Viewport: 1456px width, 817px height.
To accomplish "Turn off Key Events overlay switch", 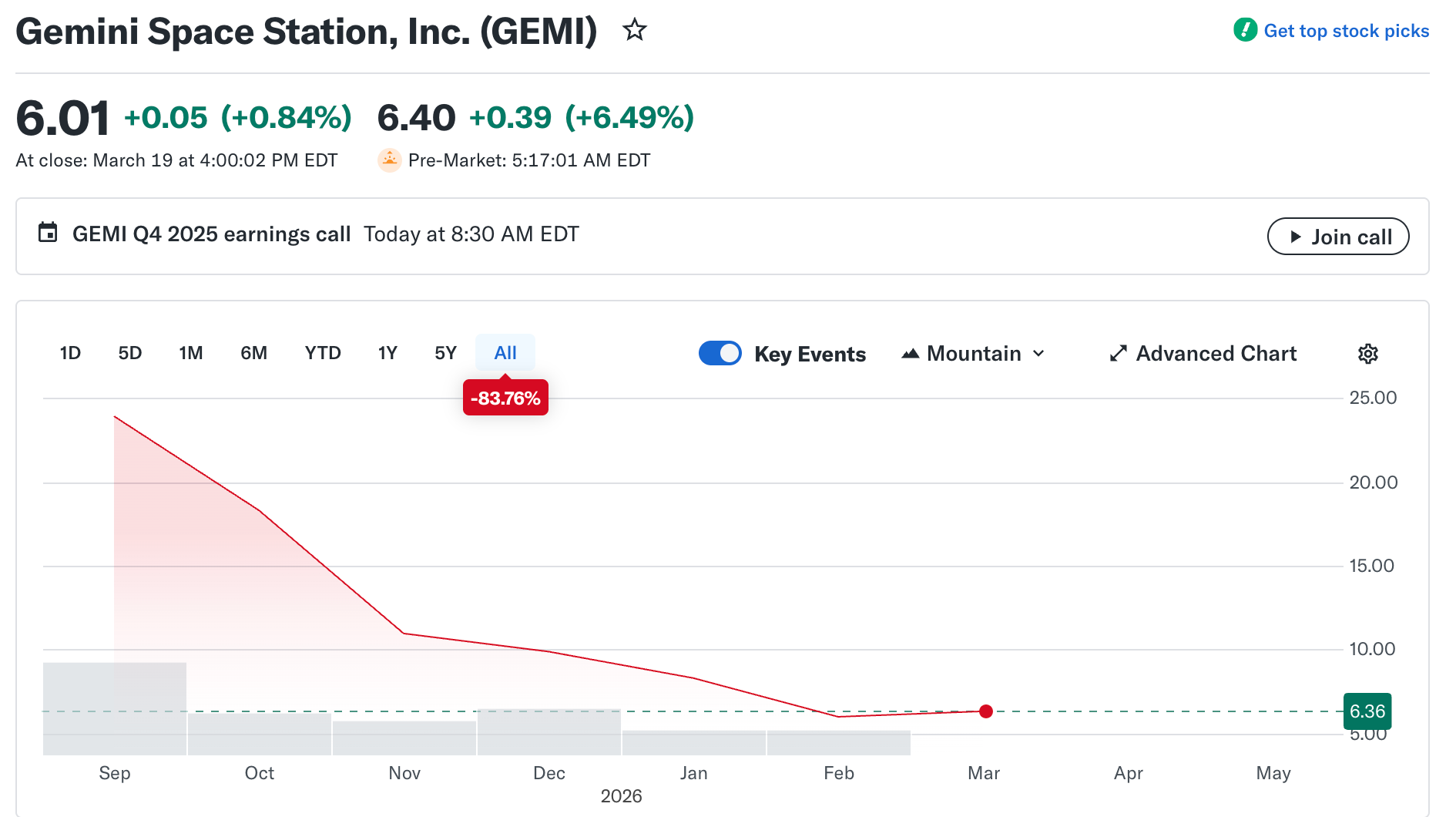I will click(720, 353).
